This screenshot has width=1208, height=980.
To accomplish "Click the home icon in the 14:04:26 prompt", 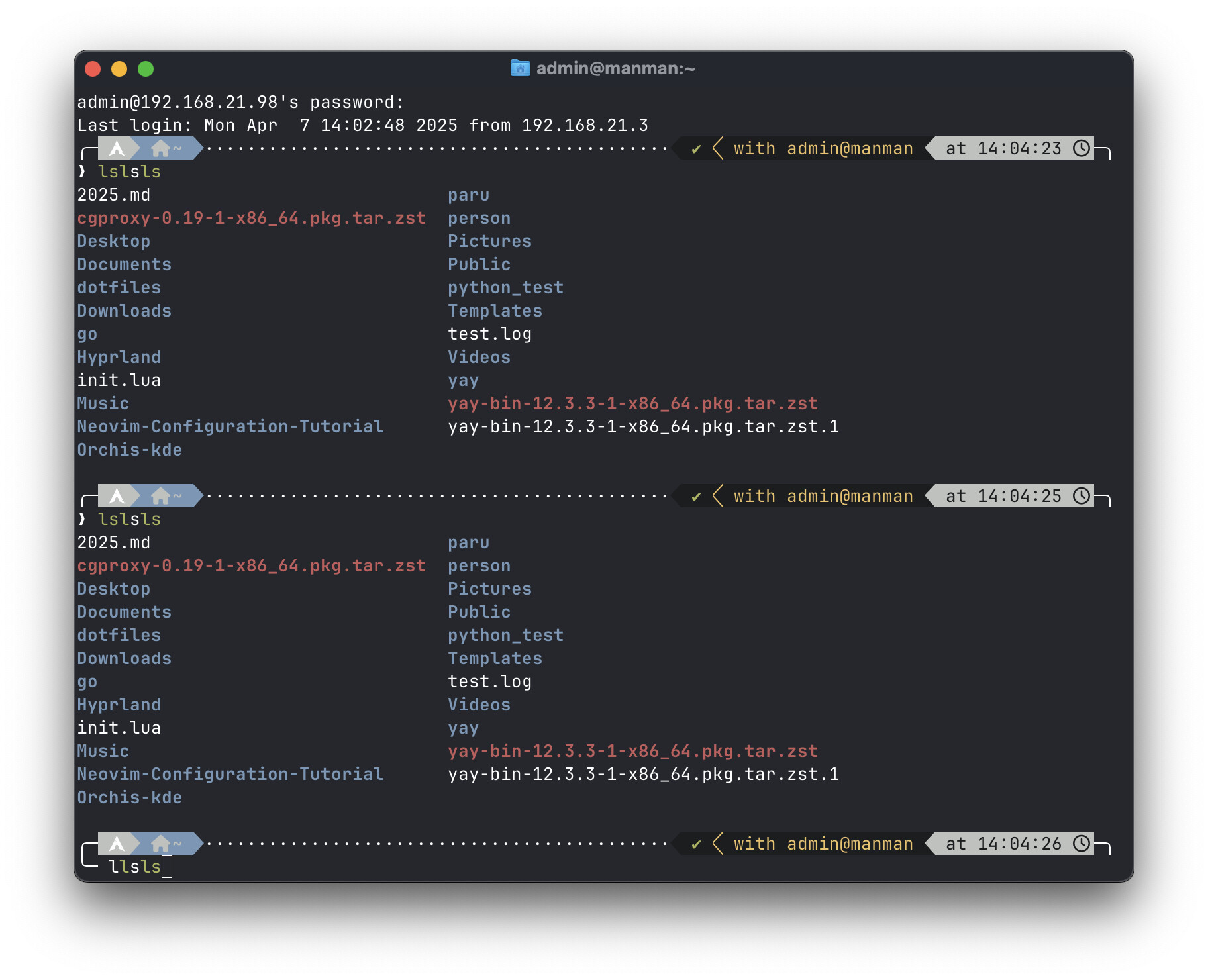I will click(161, 844).
